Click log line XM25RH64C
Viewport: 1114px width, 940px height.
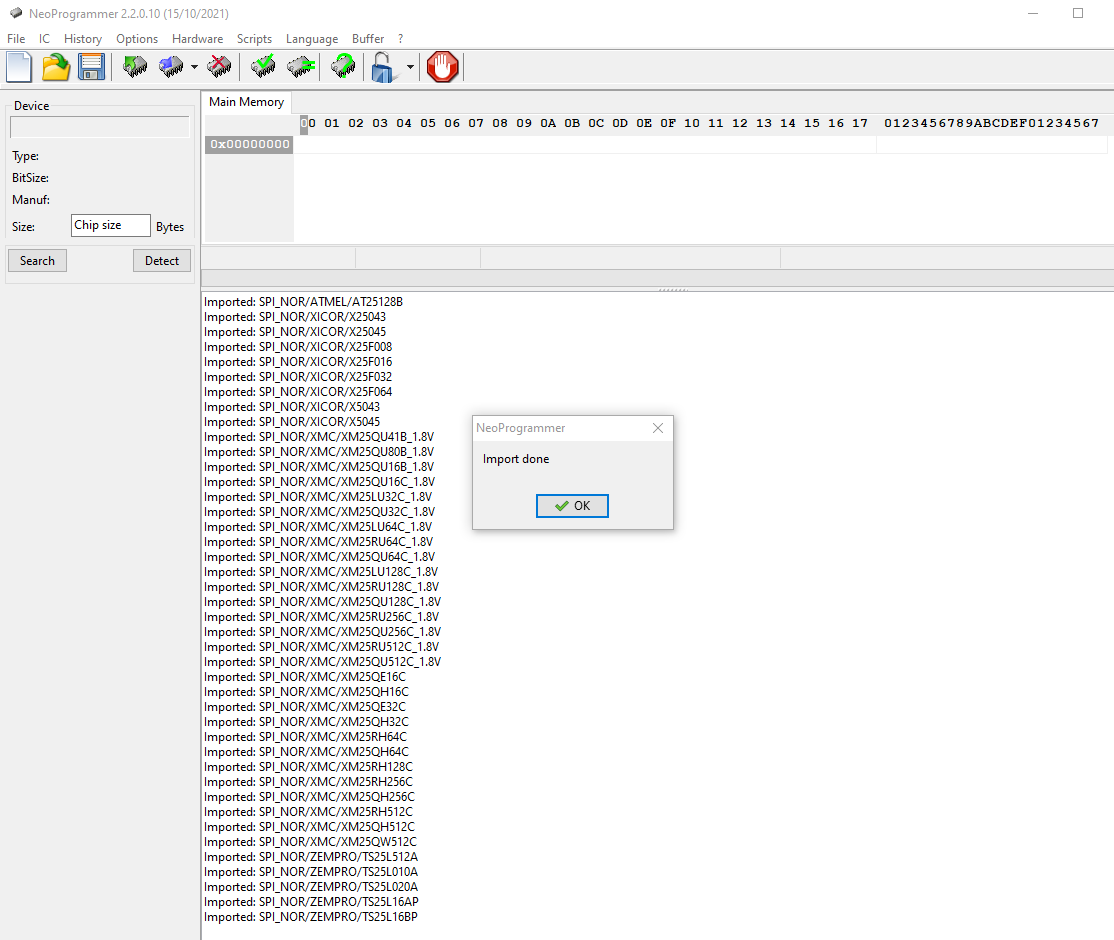point(305,737)
